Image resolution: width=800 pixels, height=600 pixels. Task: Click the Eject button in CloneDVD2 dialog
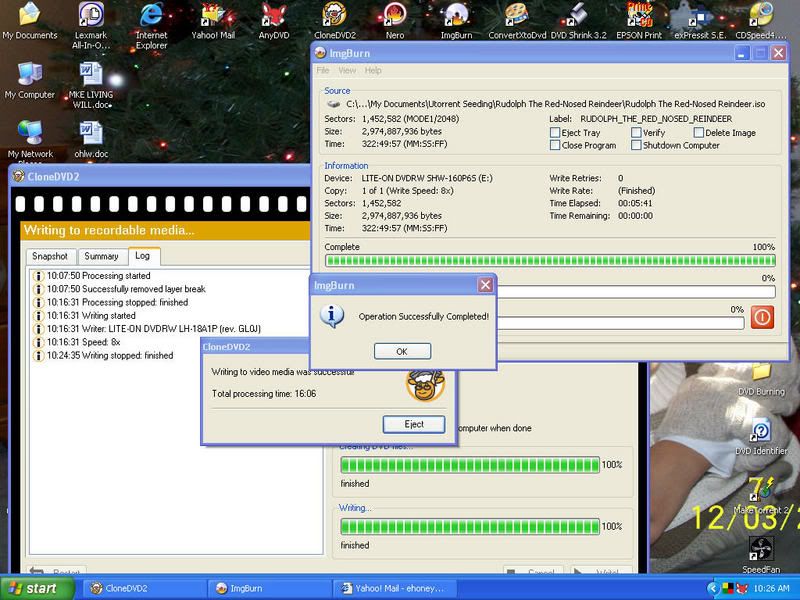[x=414, y=424]
